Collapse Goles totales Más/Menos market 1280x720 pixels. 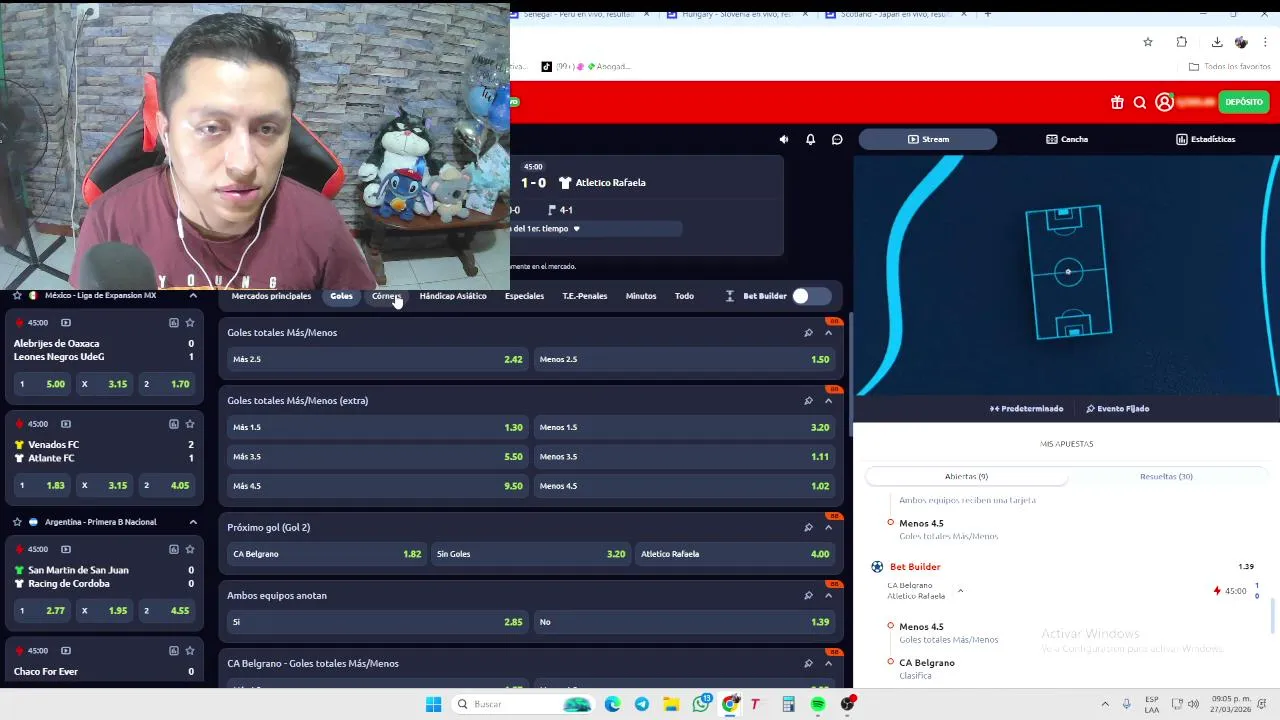828,333
